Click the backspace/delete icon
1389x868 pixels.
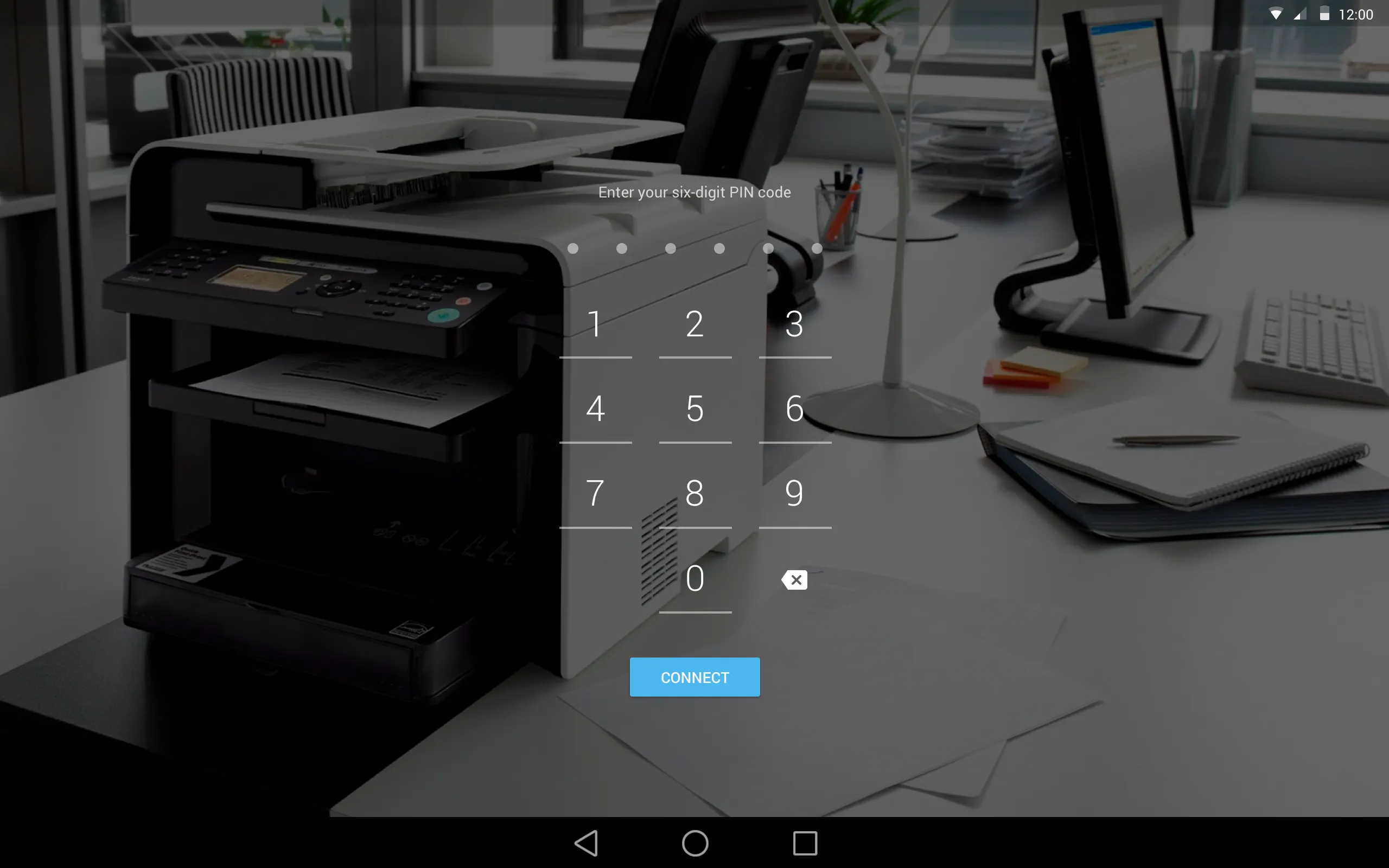click(793, 579)
